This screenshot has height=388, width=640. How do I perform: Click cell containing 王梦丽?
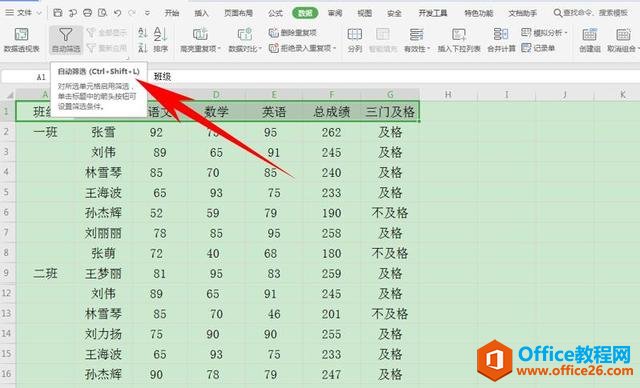click(103, 273)
